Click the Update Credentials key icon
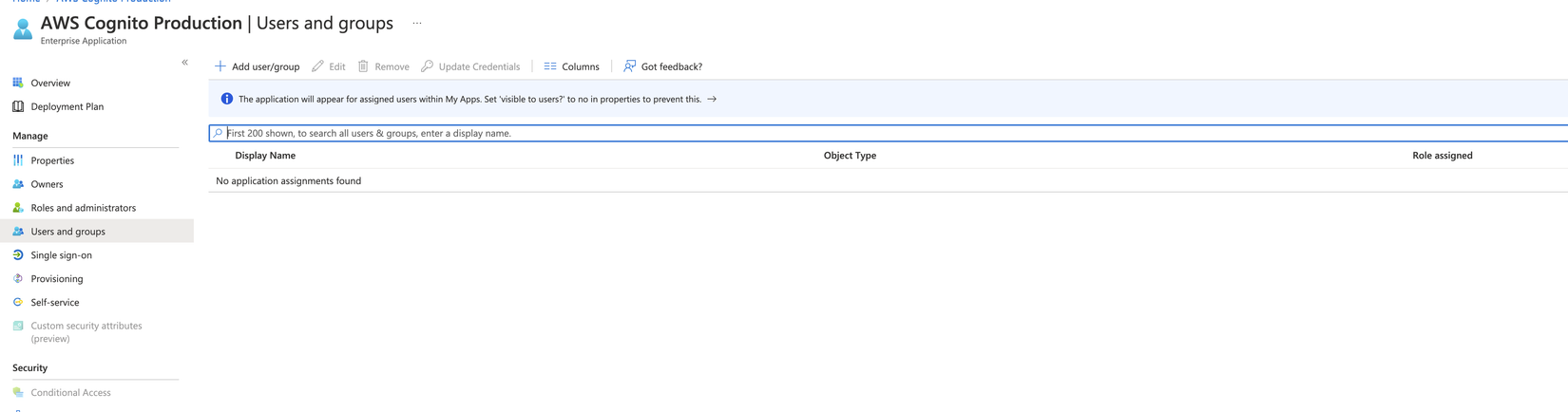 (428, 66)
